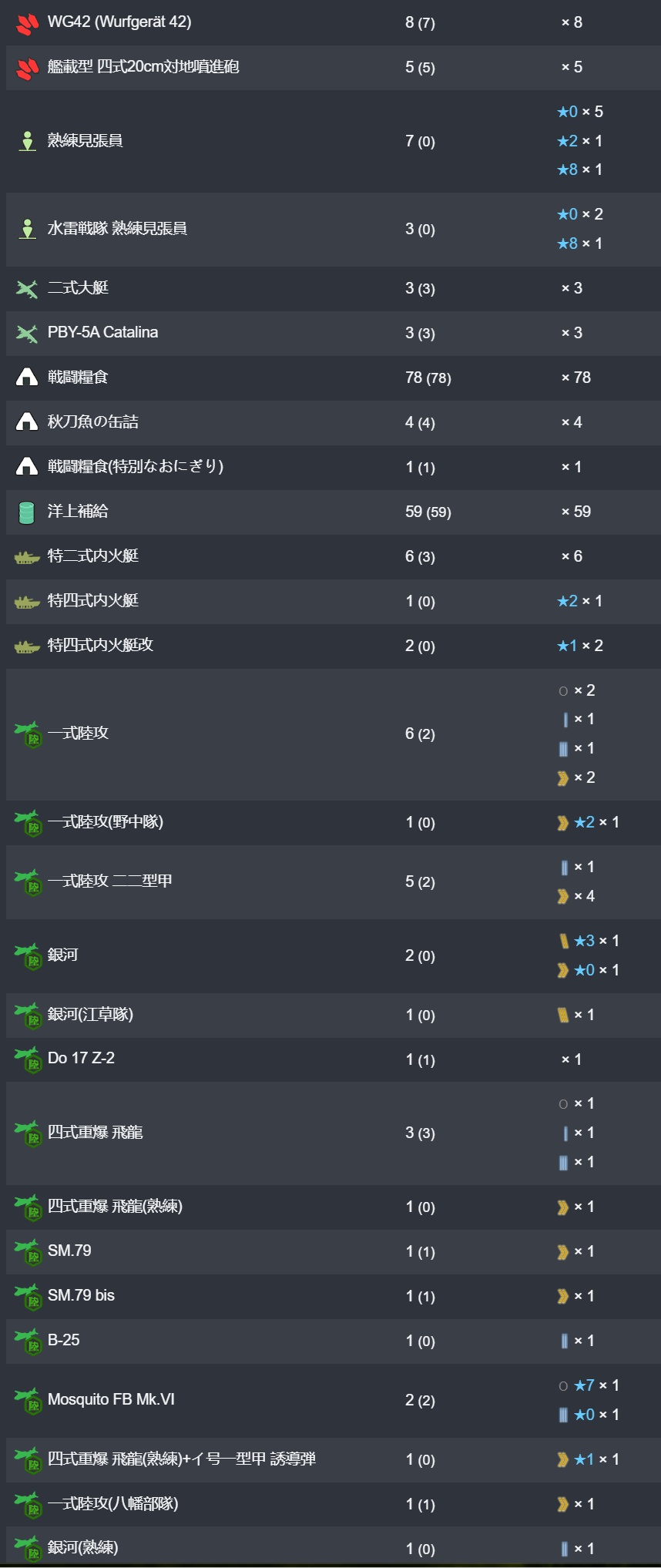Click the red rocket icon beside WG42
The height and width of the screenshot is (1568, 661).
pyautogui.click(x=27, y=23)
